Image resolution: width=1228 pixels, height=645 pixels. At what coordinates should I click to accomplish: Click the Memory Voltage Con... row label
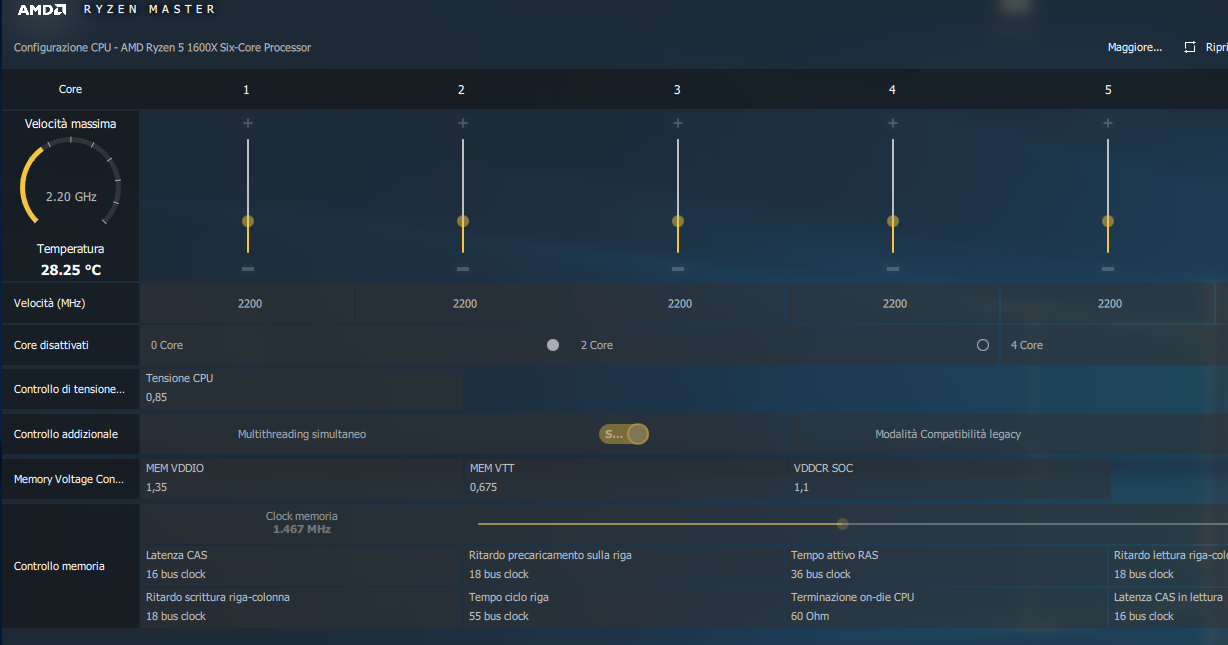click(69, 479)
